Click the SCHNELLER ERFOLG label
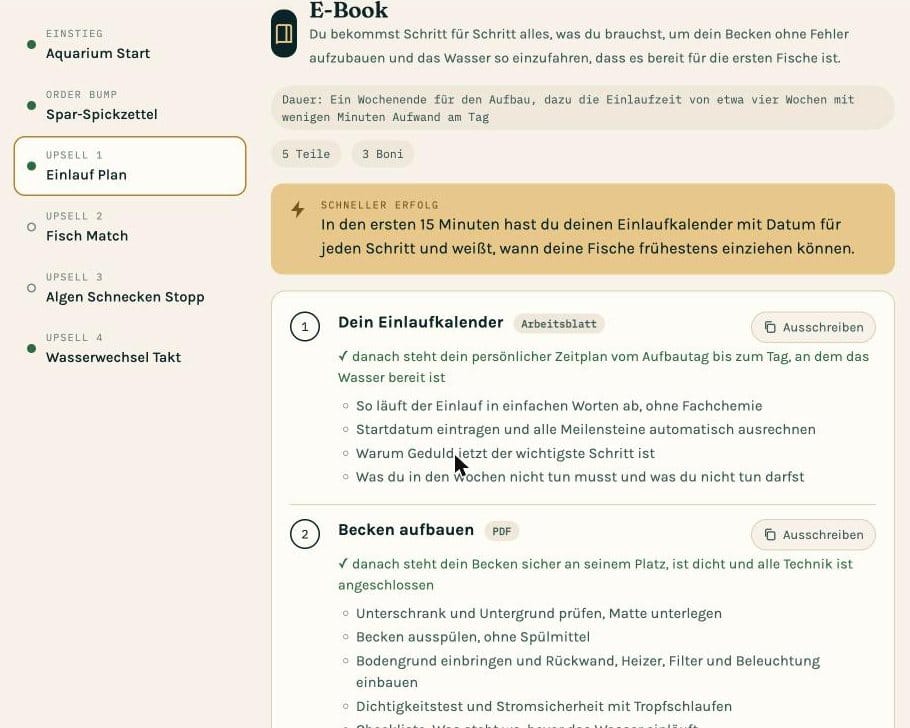Viewport: 910px width, 728px height. click(380, 205)
